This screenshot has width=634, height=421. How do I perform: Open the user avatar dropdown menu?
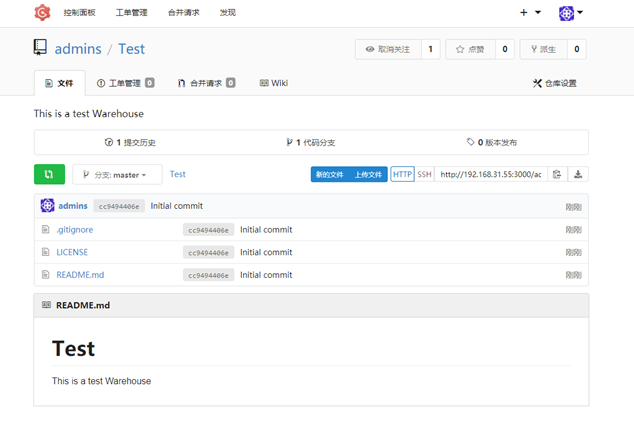pyautogui.click(x=571, y=13)
